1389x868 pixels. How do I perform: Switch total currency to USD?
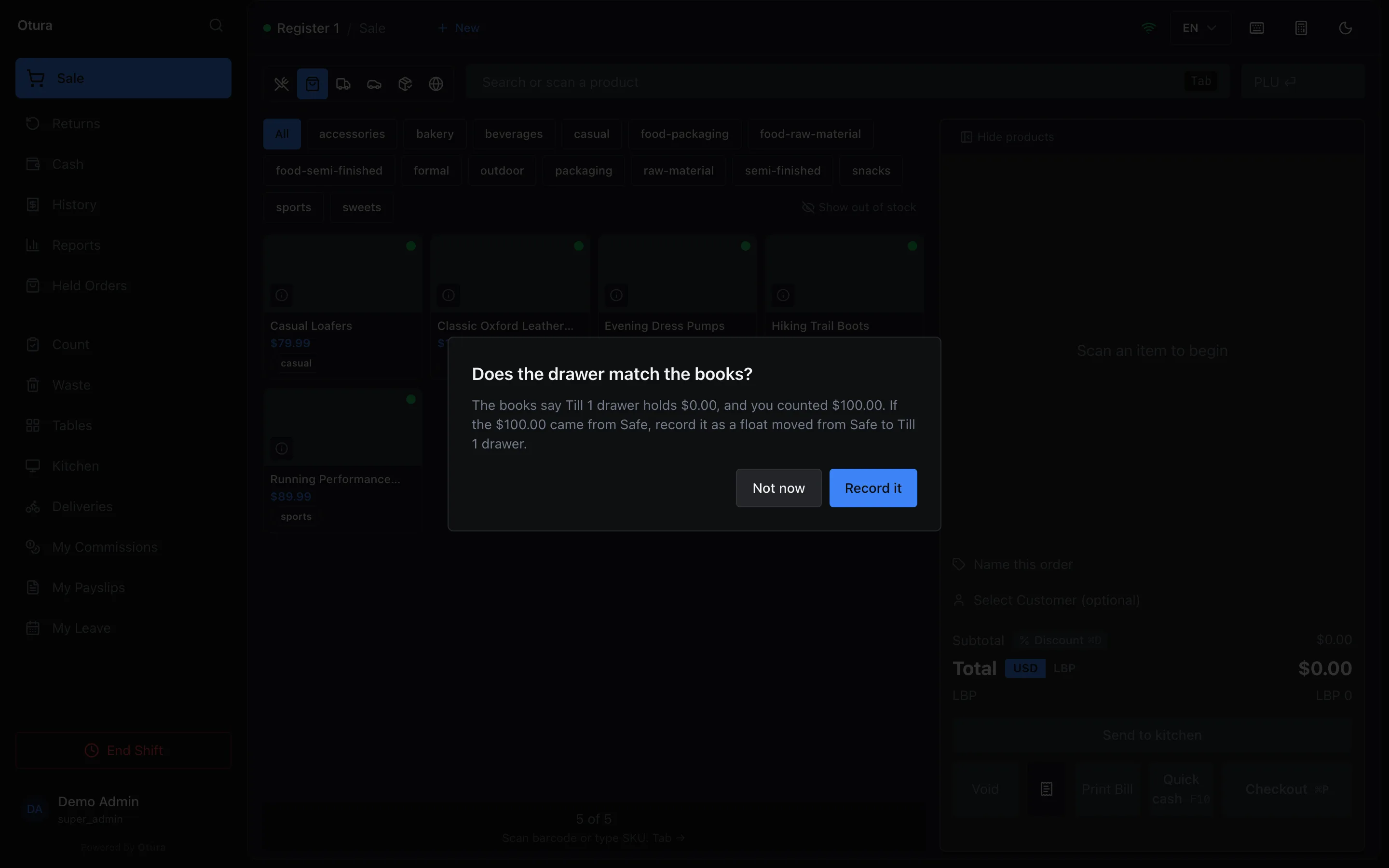point(1025,668)
